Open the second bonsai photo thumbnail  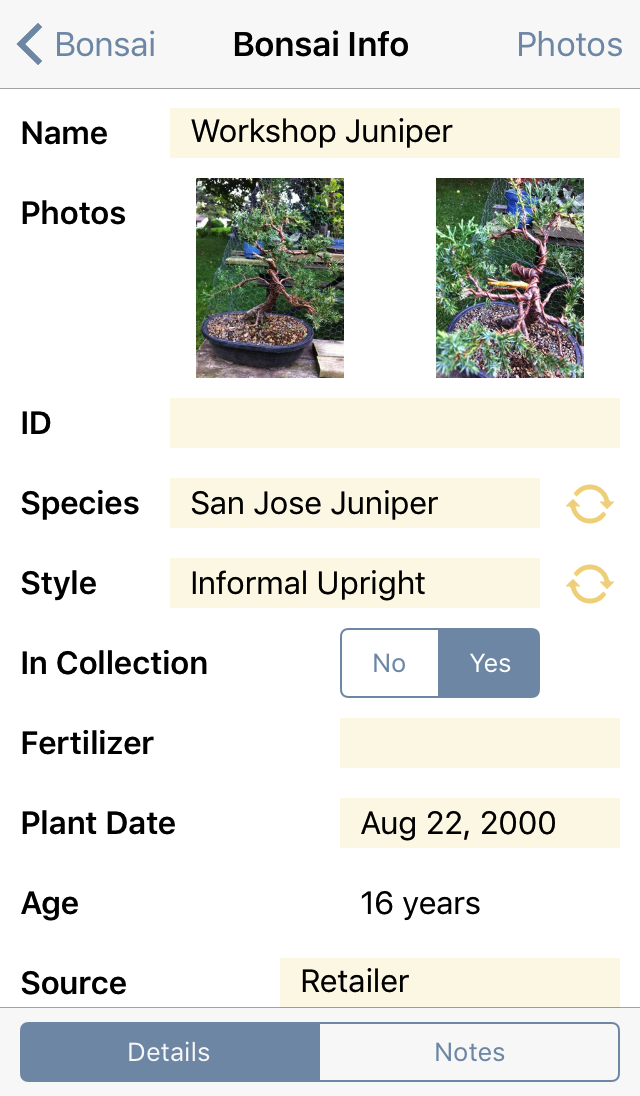coord(509,278)
